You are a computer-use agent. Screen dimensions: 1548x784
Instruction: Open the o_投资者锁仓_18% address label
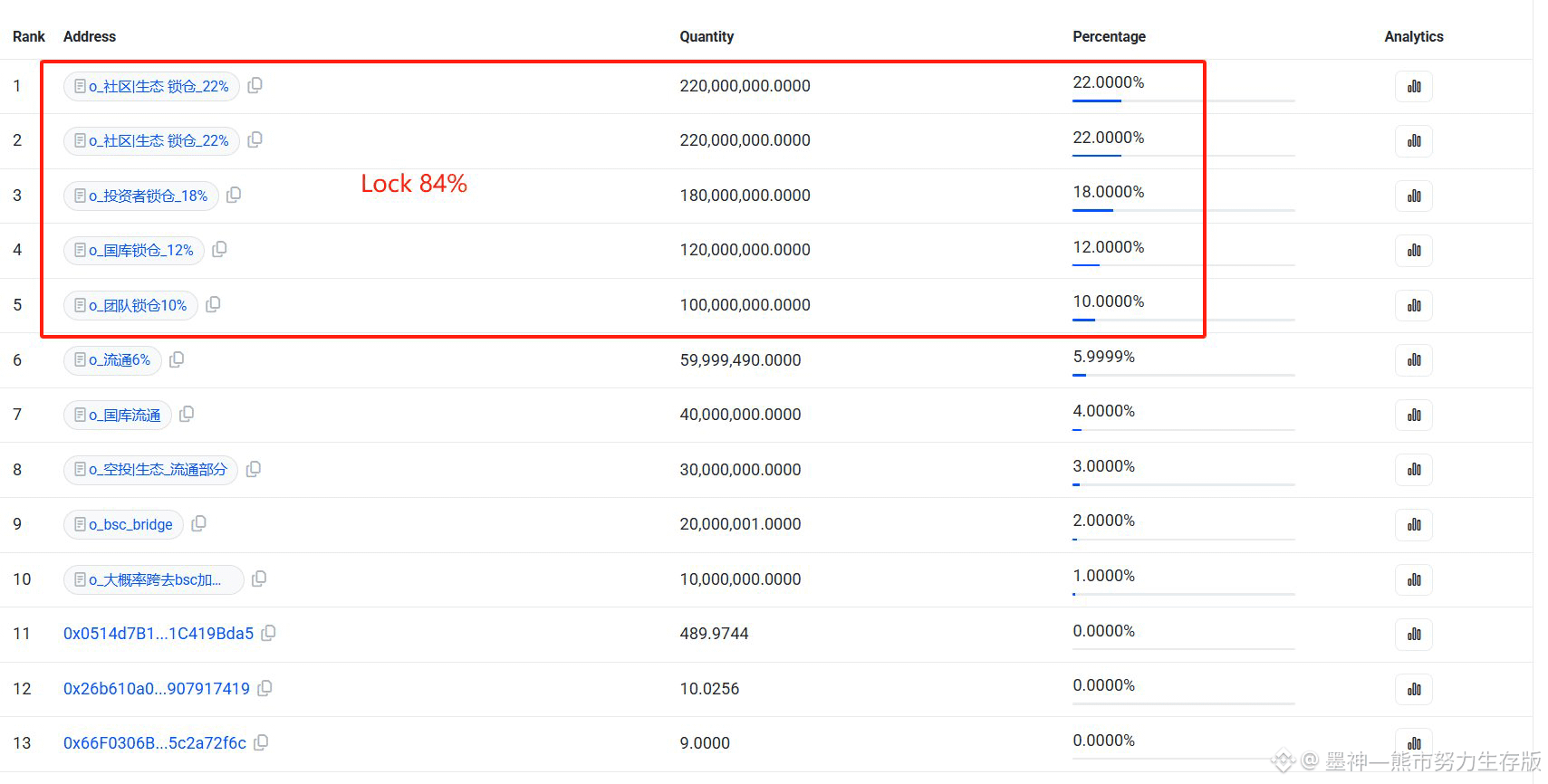pyautogui.click(x=141, y=196)
